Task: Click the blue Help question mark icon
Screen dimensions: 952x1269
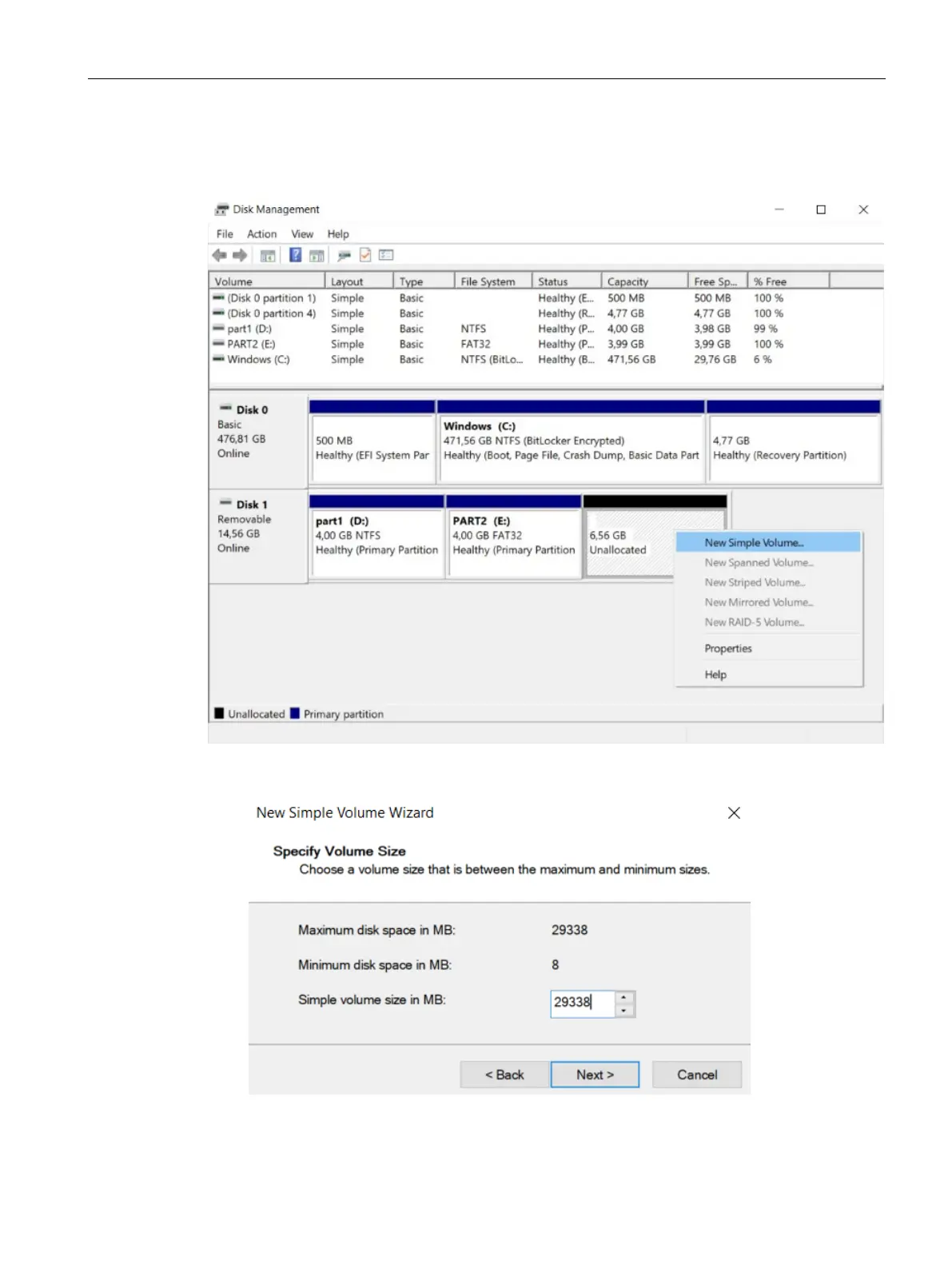Action: [x=295, y=255]
